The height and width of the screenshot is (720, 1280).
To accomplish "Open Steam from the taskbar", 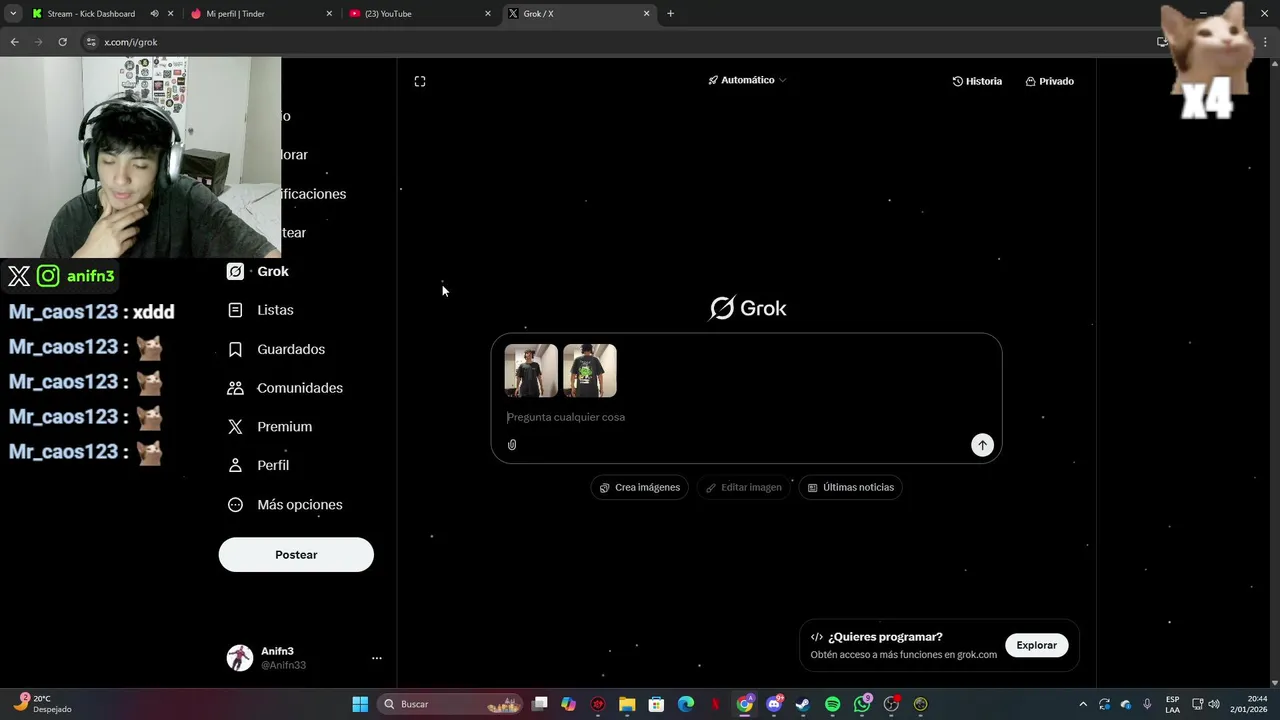I will tap(803, 704).
